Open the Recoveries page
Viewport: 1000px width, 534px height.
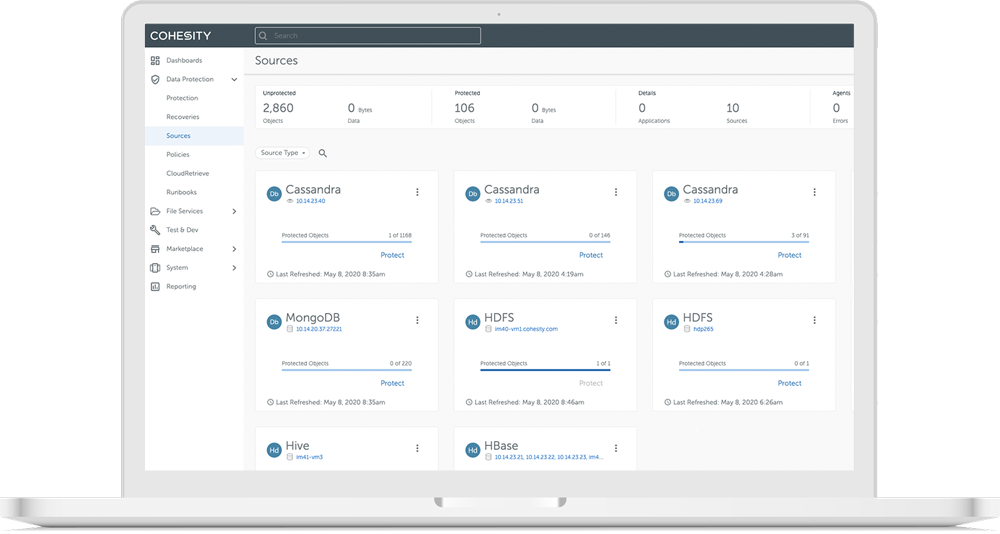pos(182,117)
